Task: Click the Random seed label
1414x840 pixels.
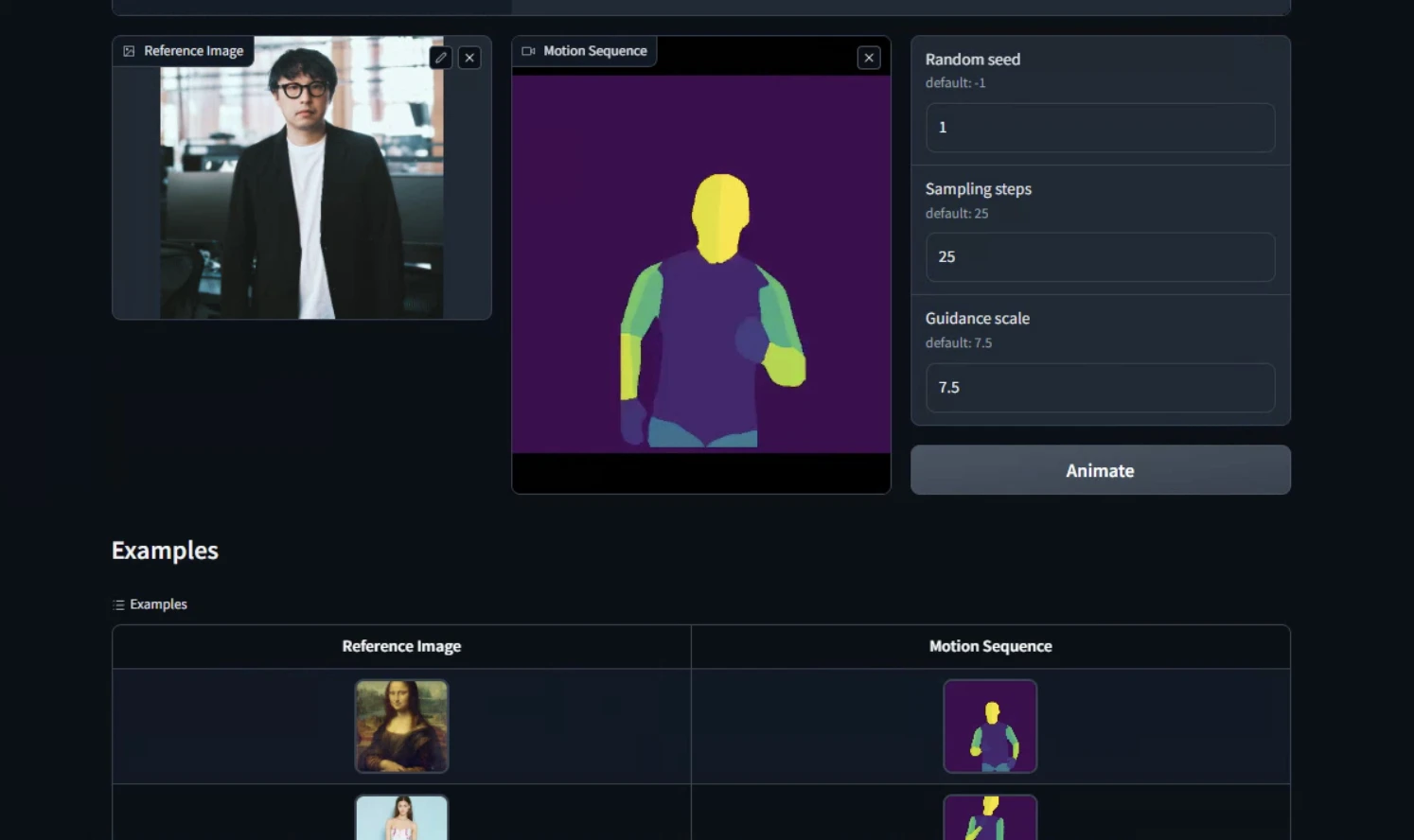Action: click(x=973, y=60)
